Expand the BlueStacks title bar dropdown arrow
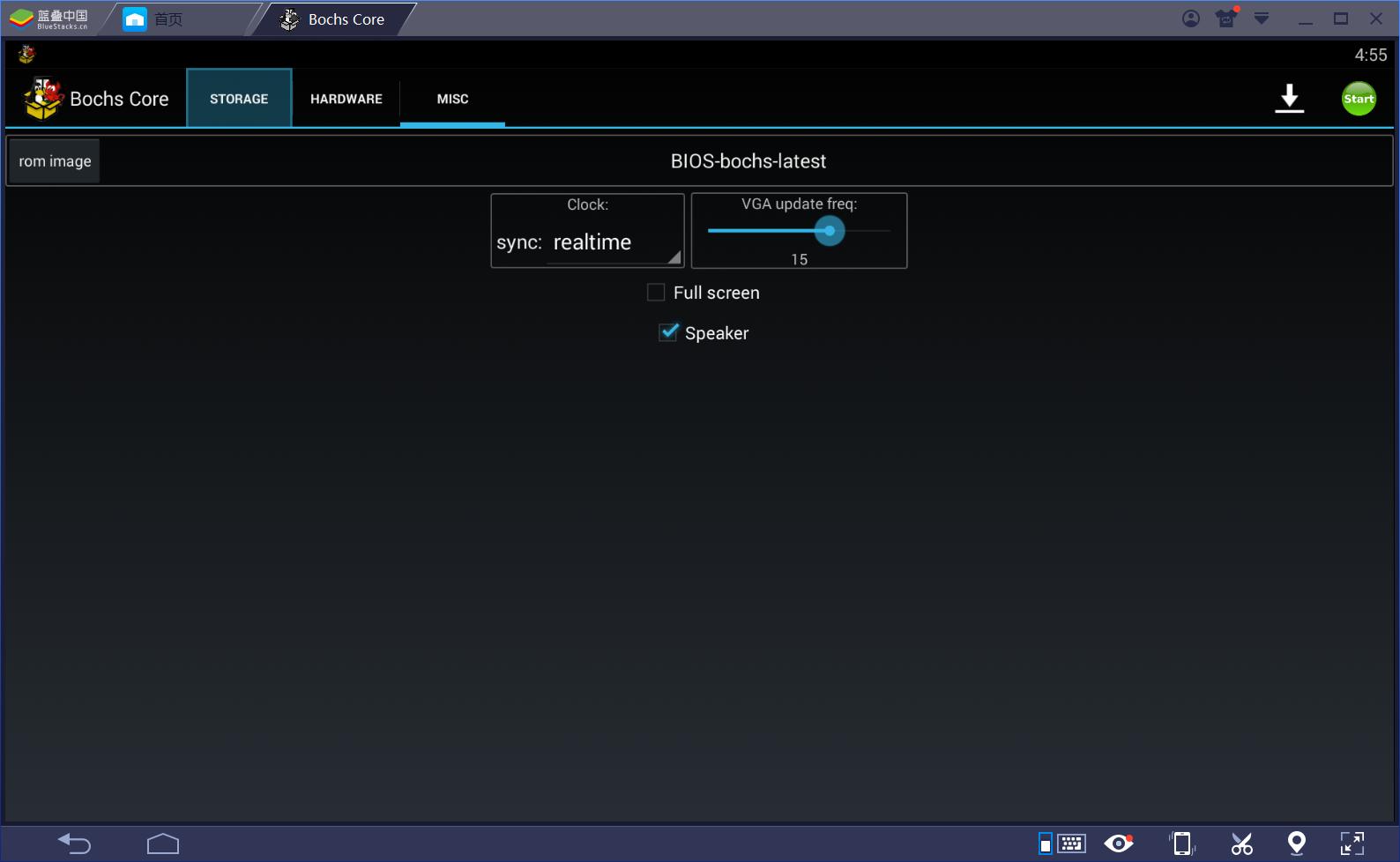 point(1262,19)
